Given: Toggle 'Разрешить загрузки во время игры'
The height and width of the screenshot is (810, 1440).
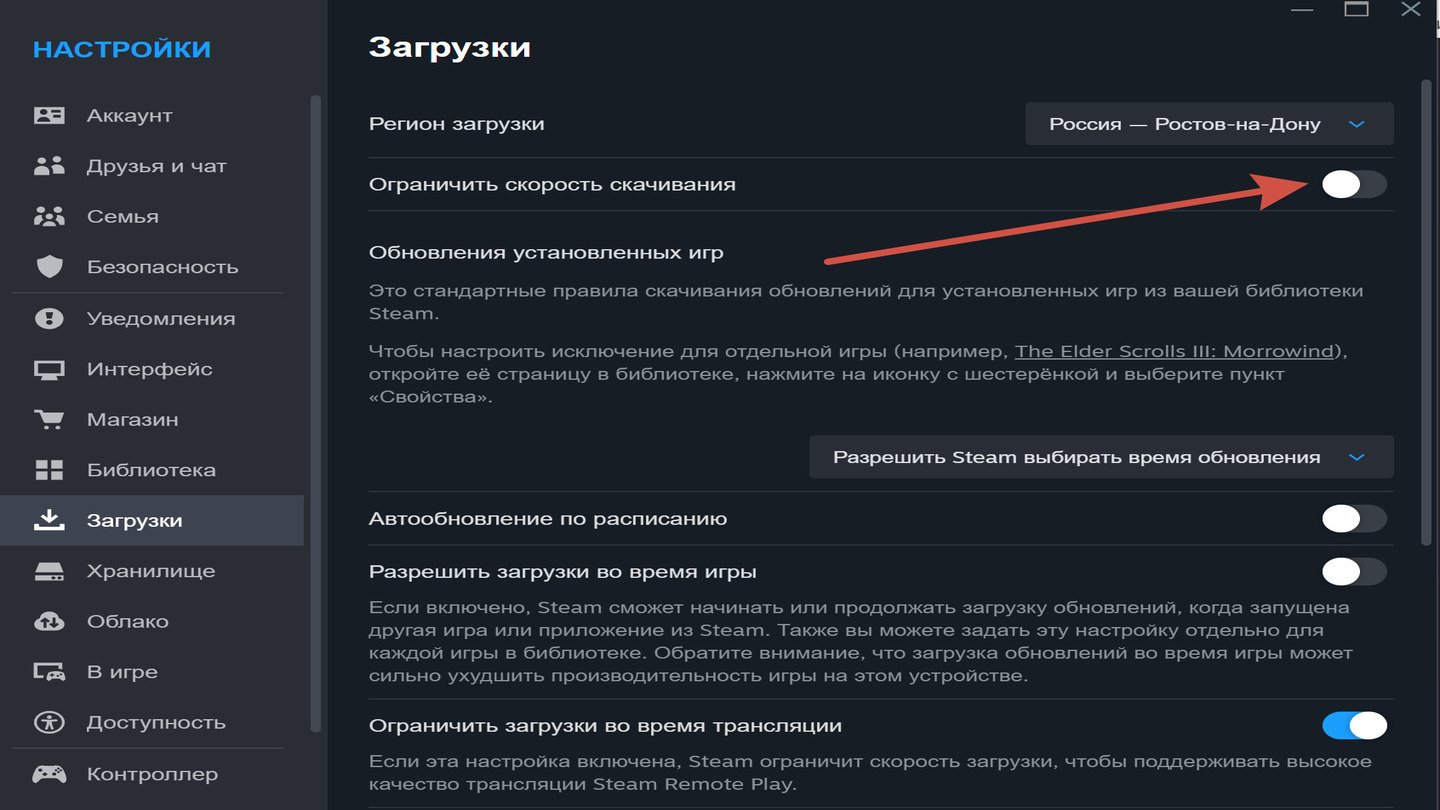Looking at the screenshot, I should click(x=1354, y=572).
